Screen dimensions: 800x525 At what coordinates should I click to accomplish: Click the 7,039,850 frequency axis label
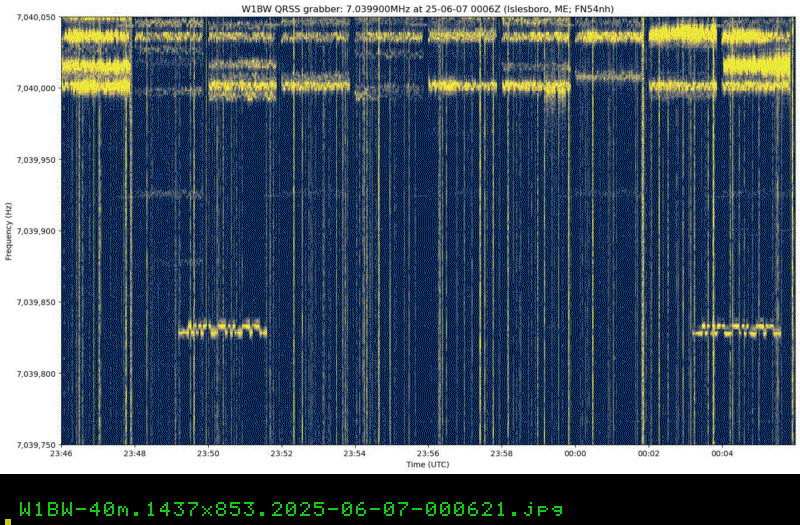coord(36,303)
